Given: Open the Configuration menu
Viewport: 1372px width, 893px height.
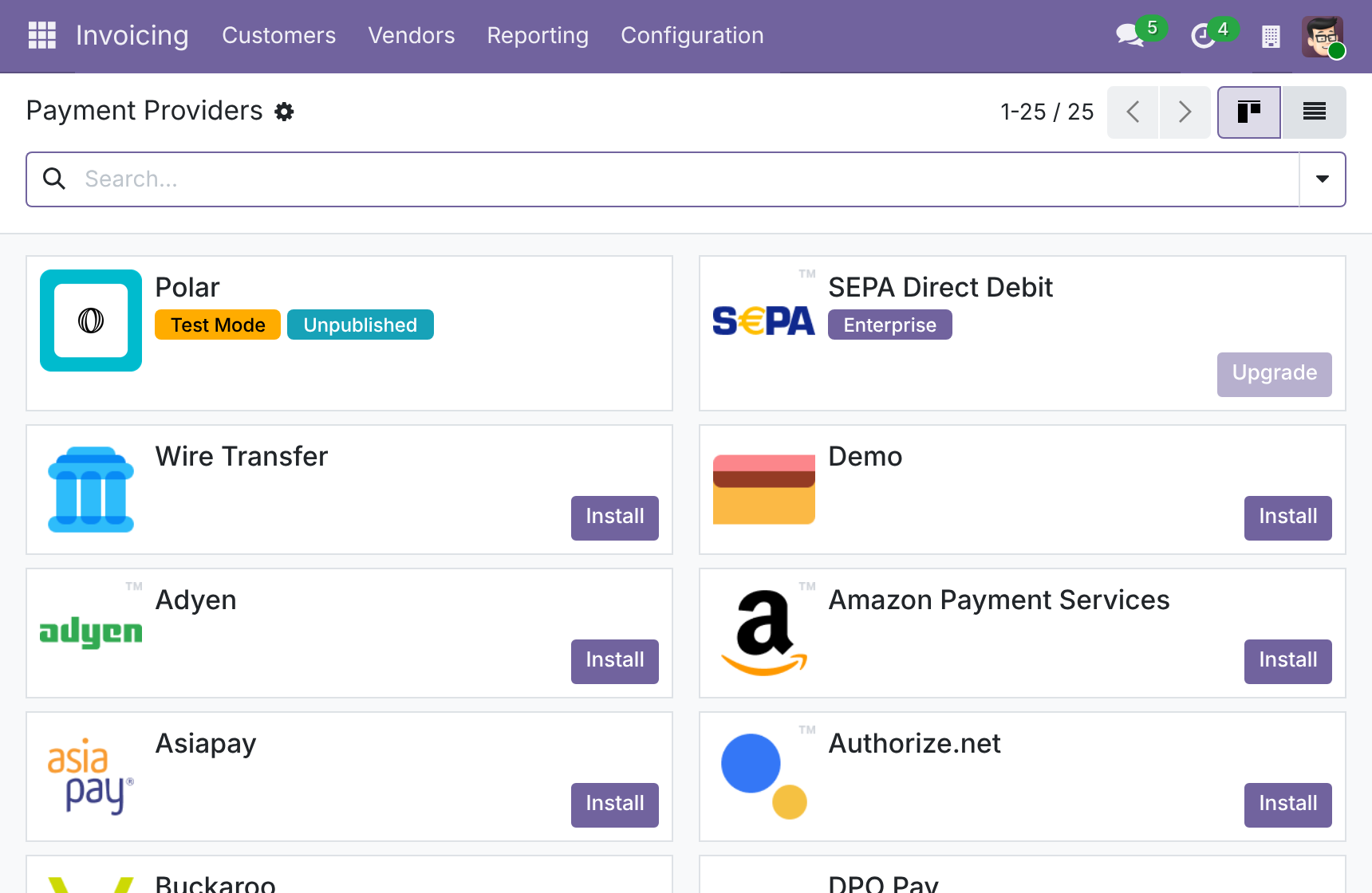Looking at the screenshot, I should (x=692, y=35).
